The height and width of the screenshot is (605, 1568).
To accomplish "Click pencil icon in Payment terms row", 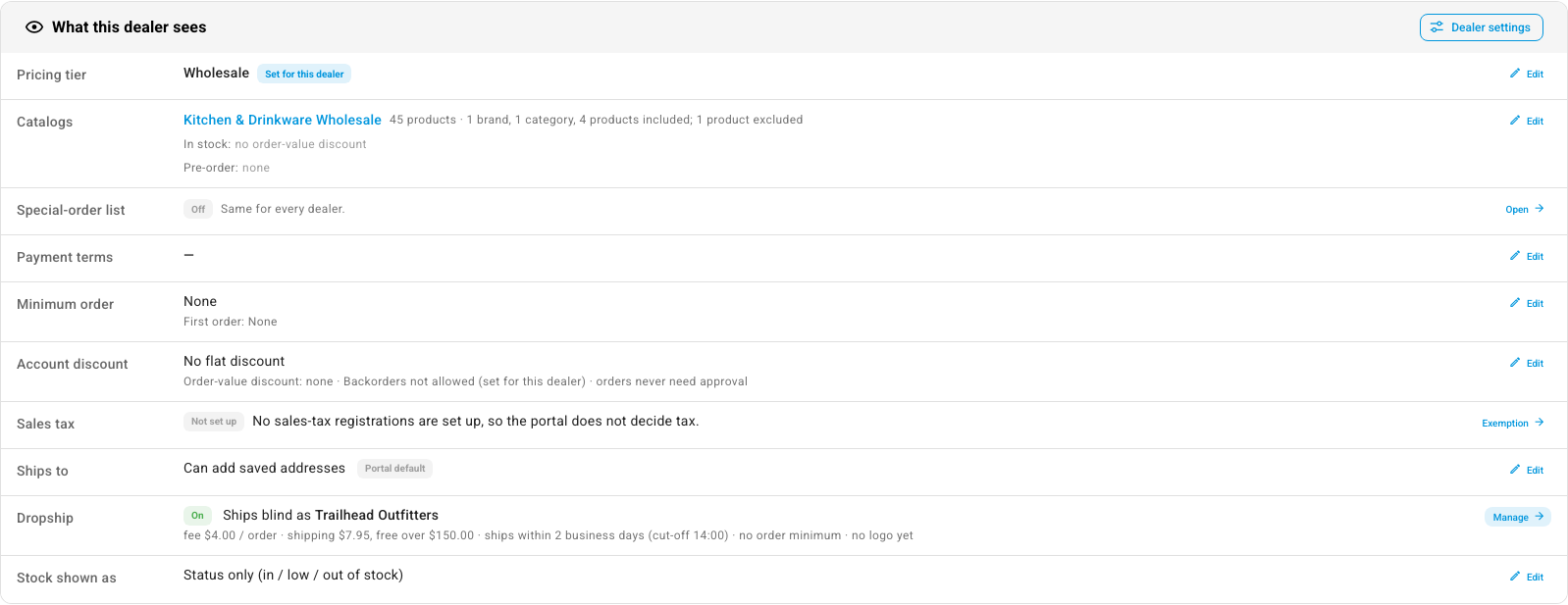I will point(1515,256).
